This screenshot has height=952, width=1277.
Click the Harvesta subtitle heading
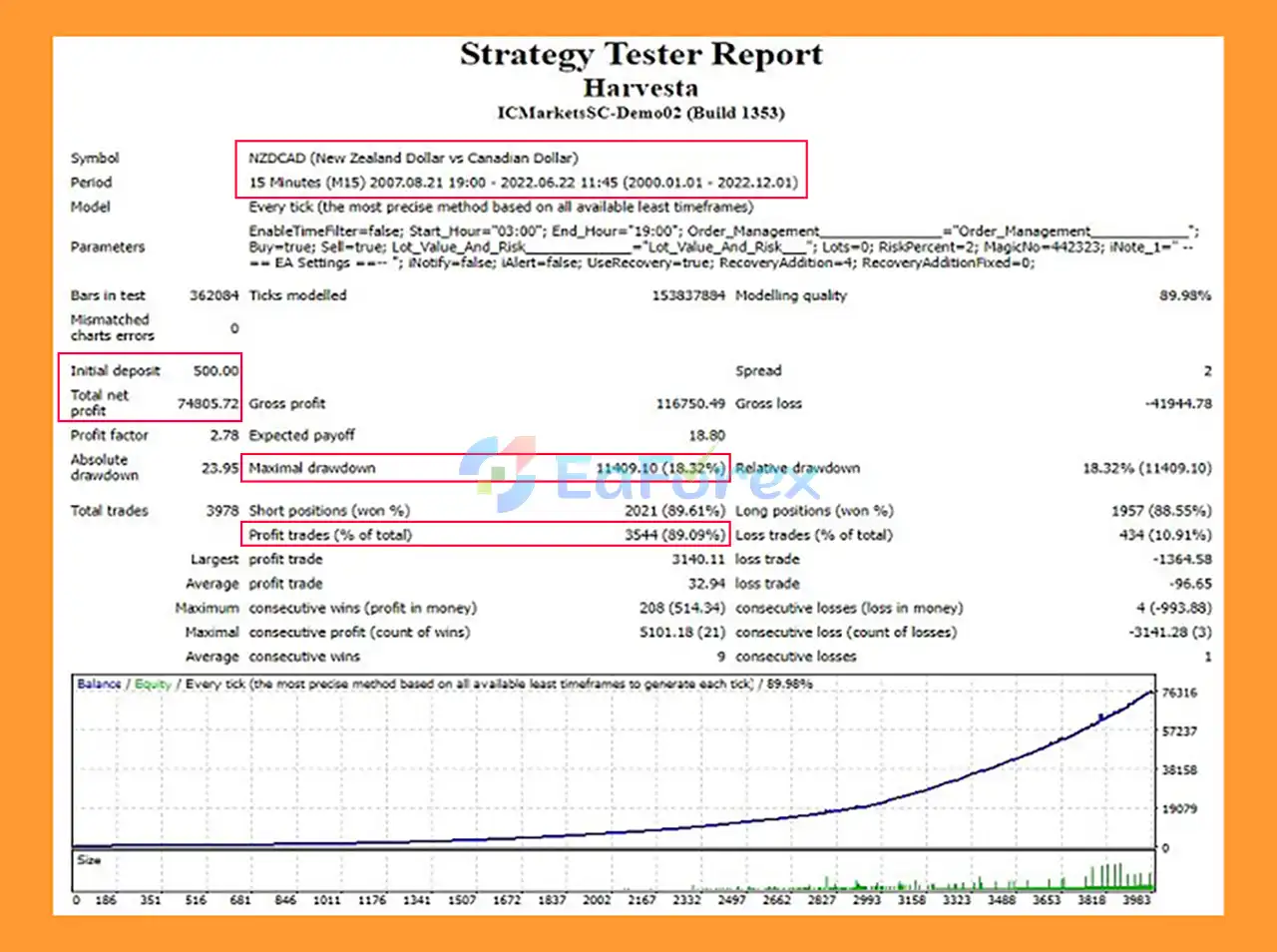point(640,88)
